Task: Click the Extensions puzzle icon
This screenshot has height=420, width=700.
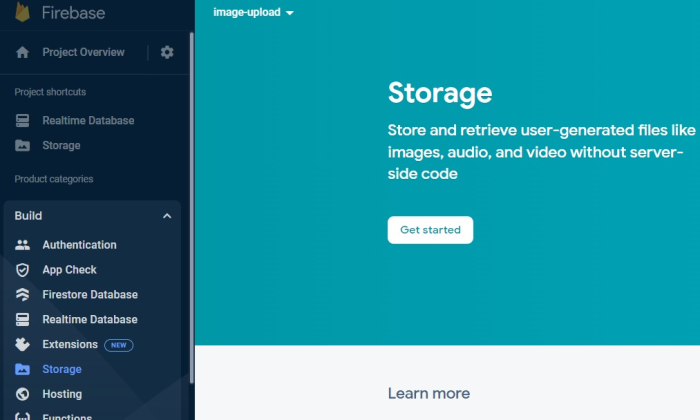Action: click(22, 345)
